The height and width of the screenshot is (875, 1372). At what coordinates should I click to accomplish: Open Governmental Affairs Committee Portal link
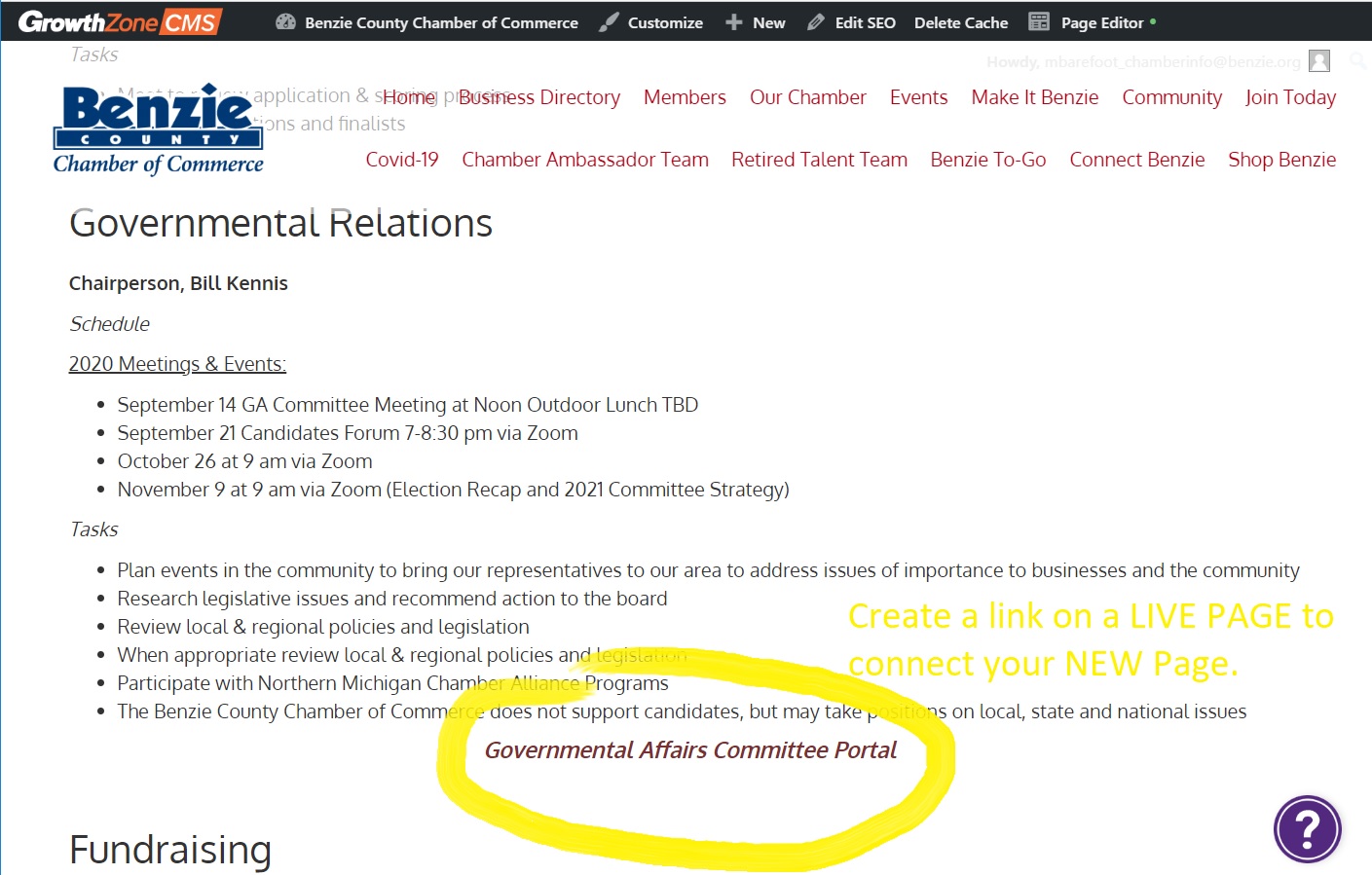(690, 750)
